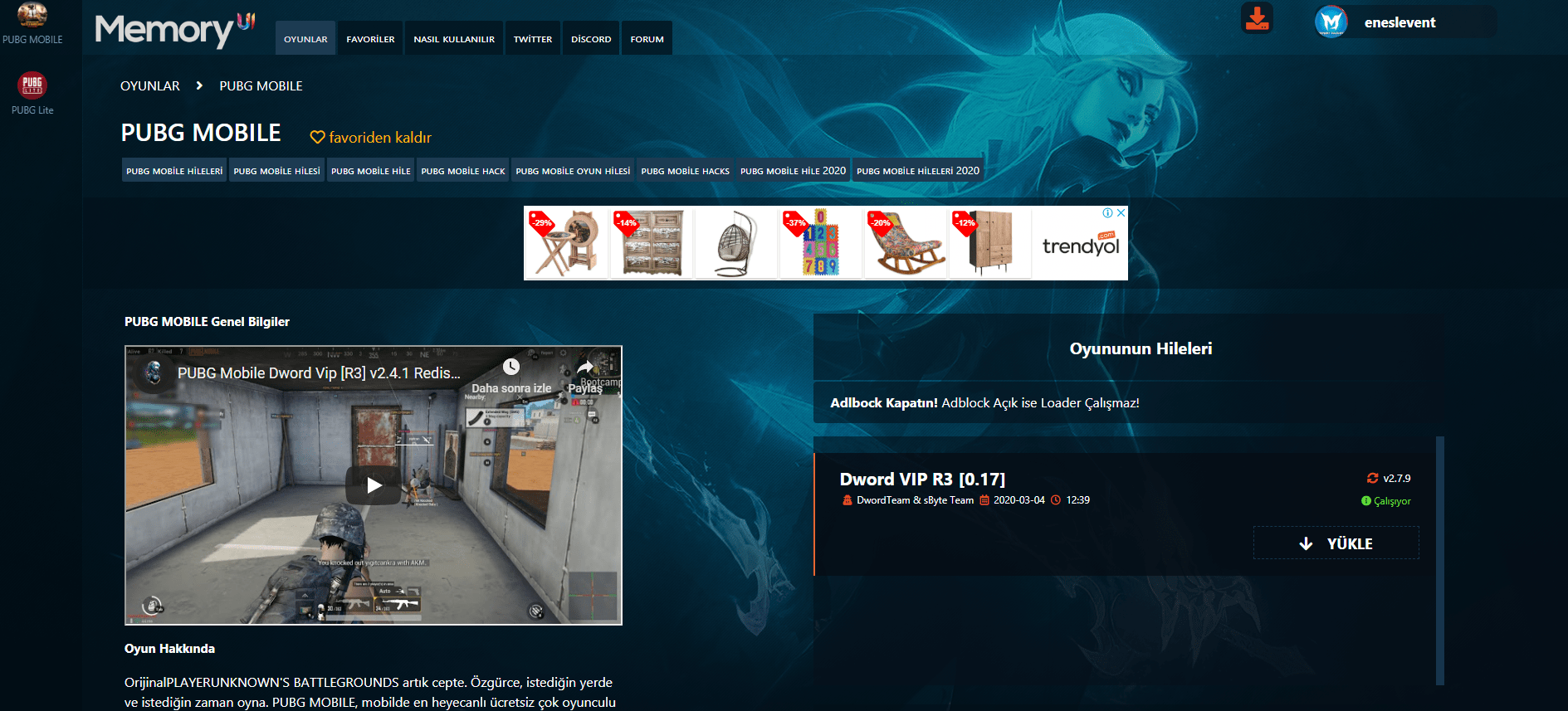
Task: Select the PUBG MOBİLE HİLELERİ 2020 tag
Action: coord(918,171)
